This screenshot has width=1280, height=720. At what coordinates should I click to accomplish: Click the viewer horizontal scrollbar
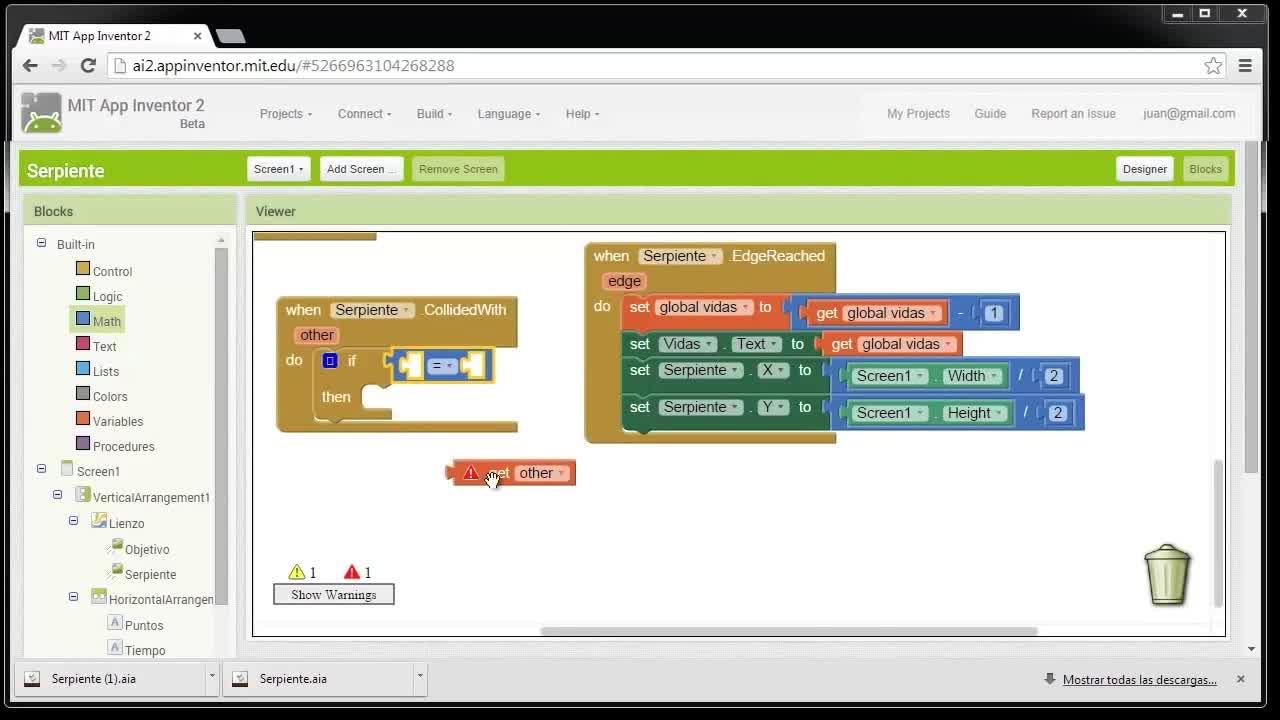coord(789,631)
